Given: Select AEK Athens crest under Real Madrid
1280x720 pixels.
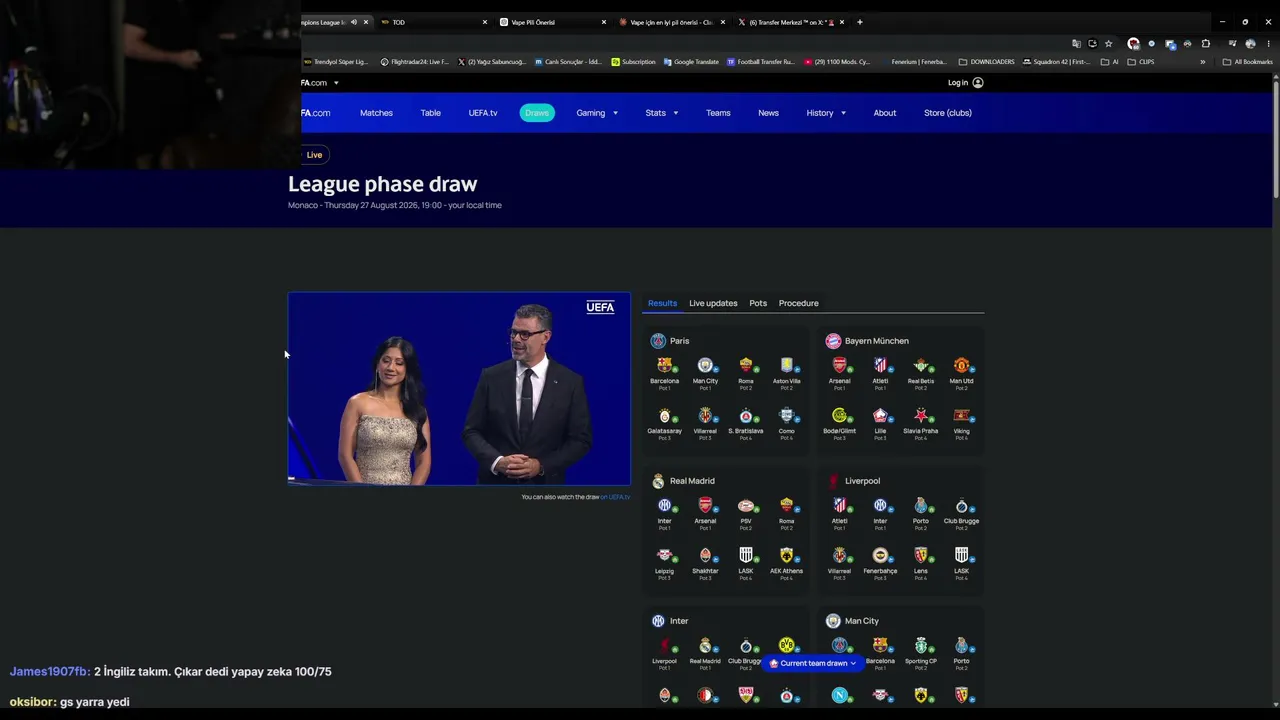Looking at the screenshot, I should click(786, 556).
